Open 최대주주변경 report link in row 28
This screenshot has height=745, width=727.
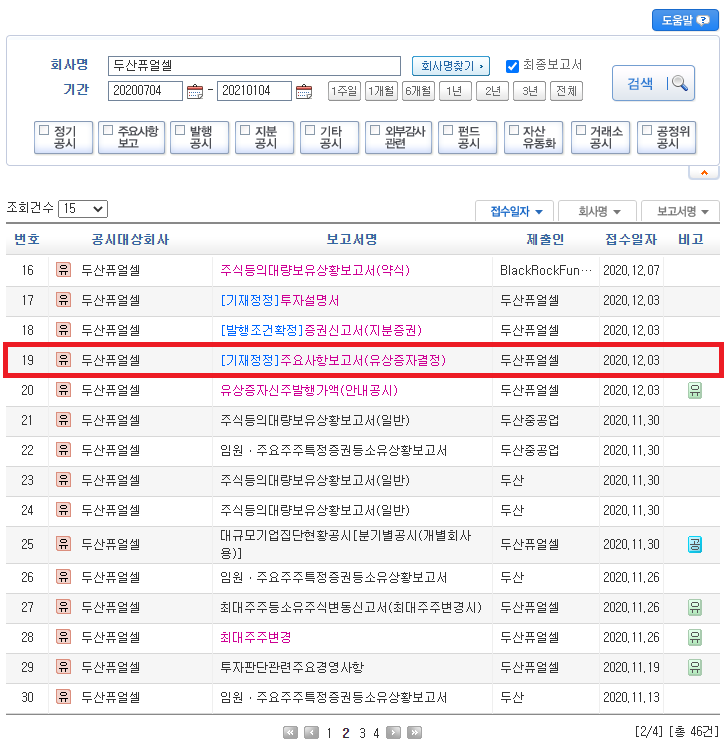click(x=256, y=637)
